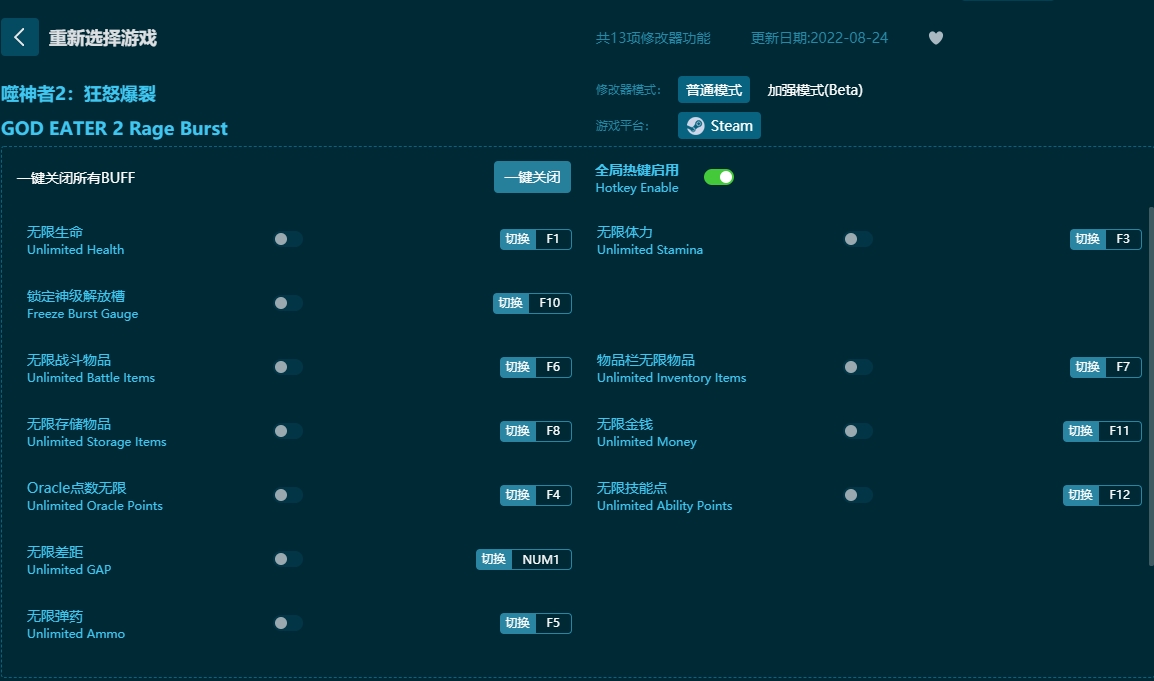Go back with the arrow icon
Image resolution: width=1154 pixels, height=681 pixels.
20,38
